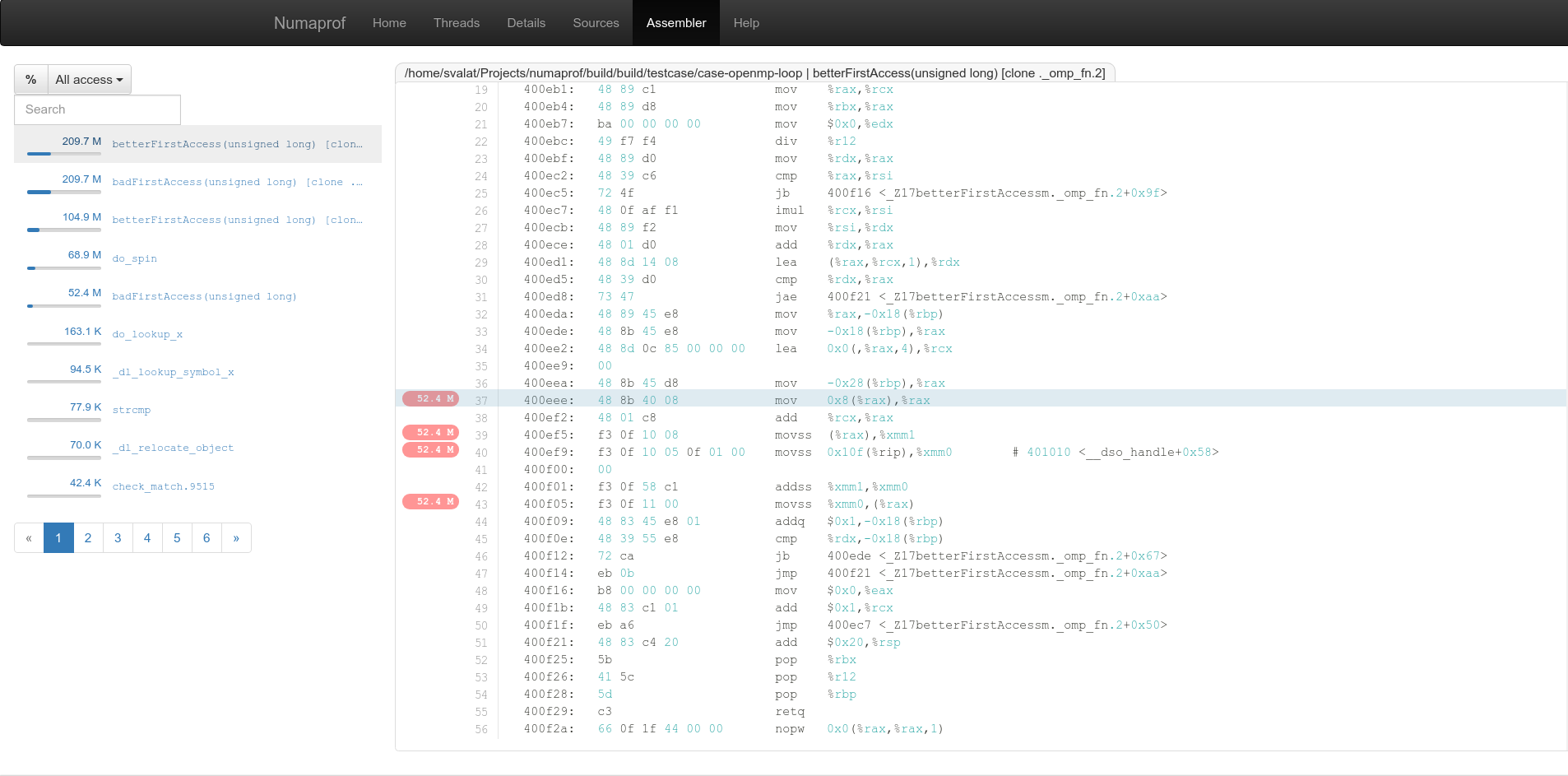This screenshot has width=1568, height=776.
Task: Click the 52.4 M badge on line 37
Action: coord(430,399)
